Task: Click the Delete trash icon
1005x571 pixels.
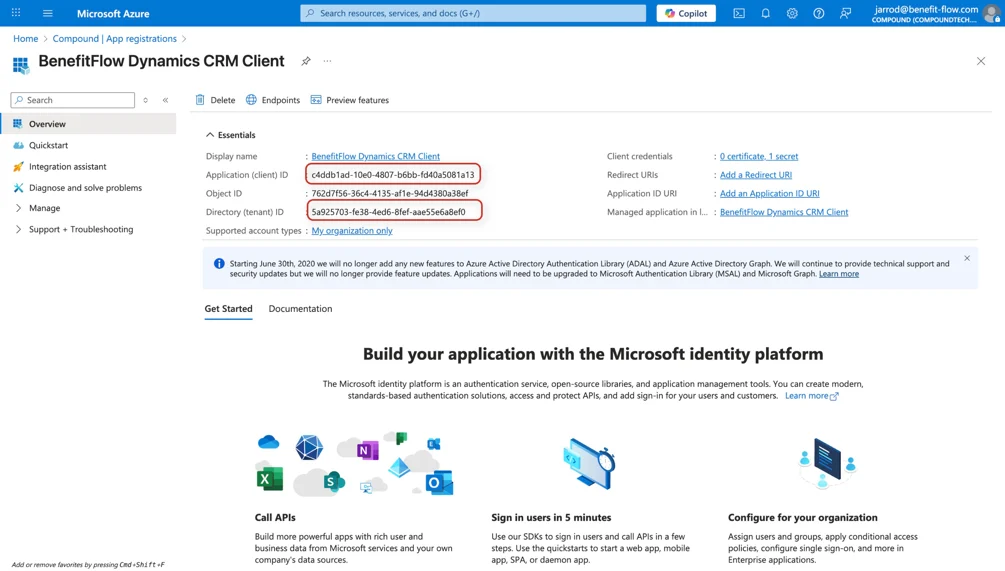Action: tap(200, 99)
